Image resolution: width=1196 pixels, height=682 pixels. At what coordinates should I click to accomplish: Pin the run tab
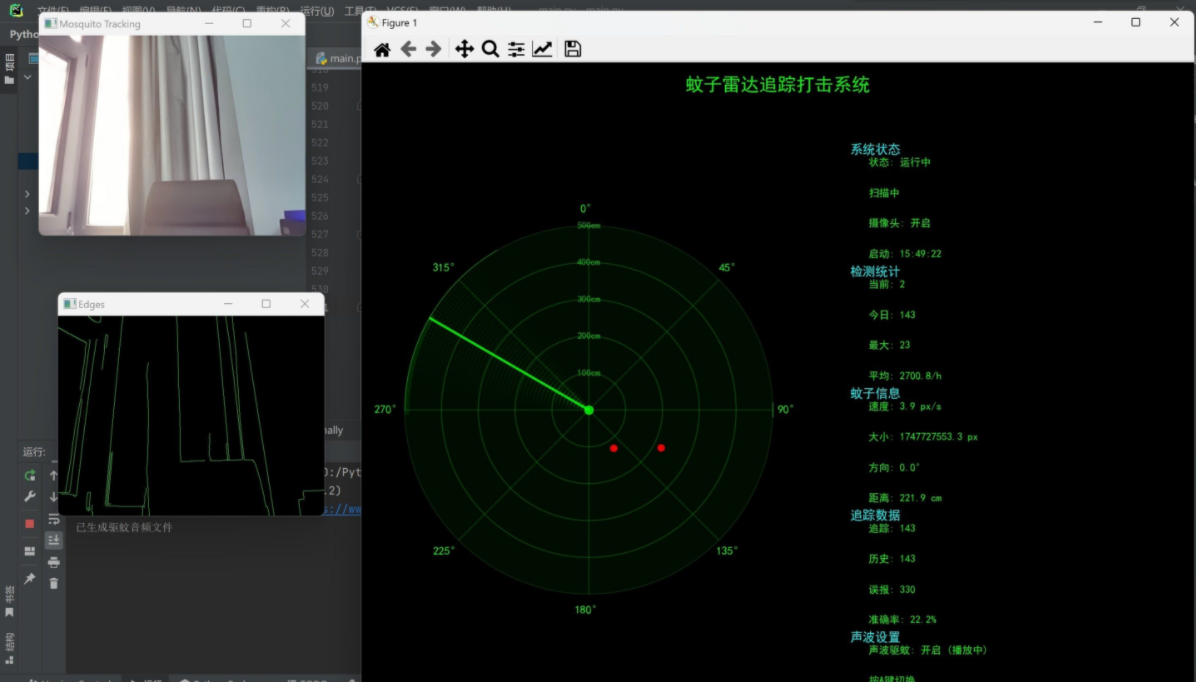29,579
